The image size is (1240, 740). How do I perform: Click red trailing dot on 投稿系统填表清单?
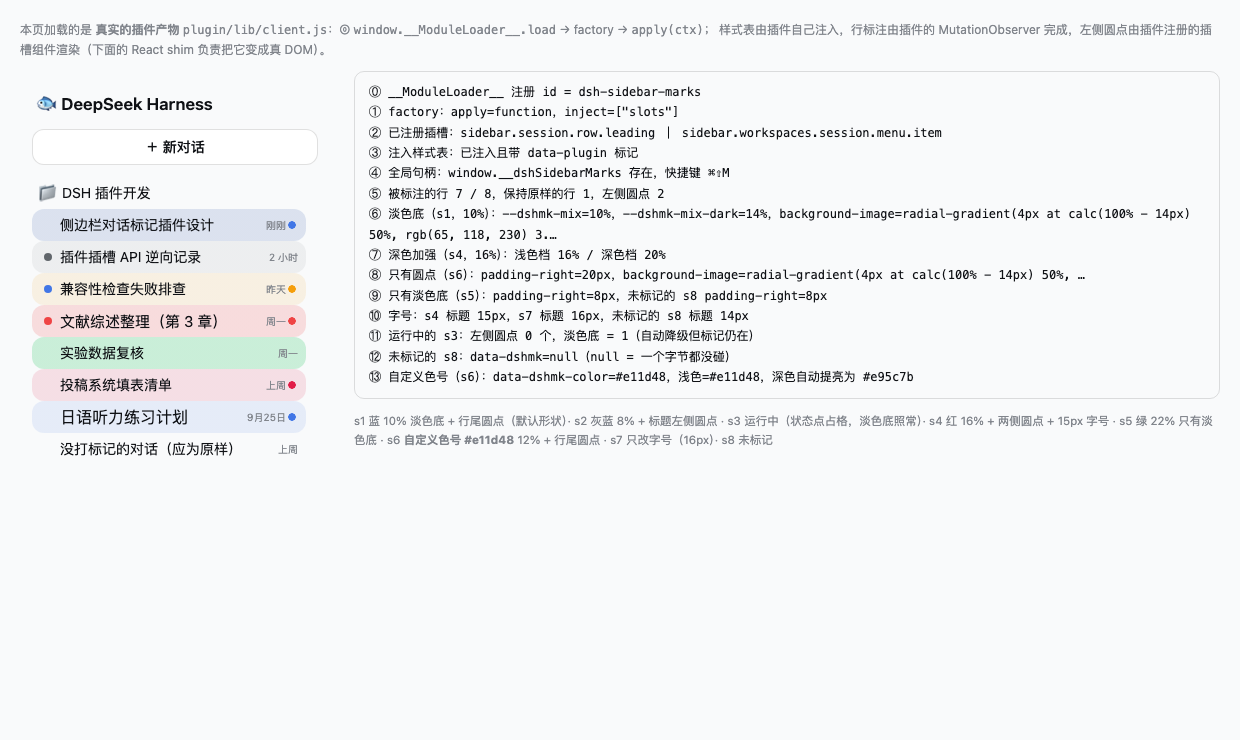pos(292,385)
